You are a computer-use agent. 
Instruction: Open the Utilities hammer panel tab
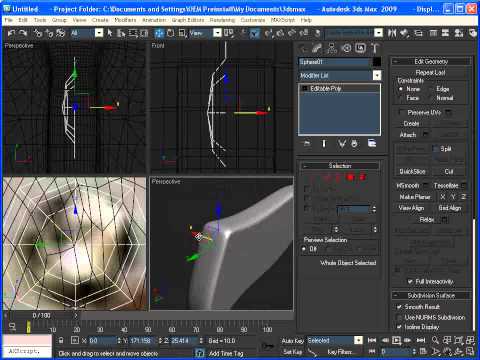coord(375,48)
